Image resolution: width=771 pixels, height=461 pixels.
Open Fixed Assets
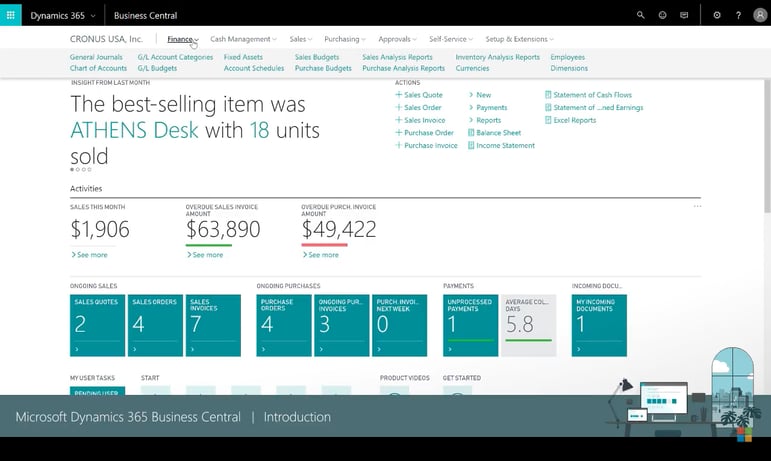pos(243,57)
